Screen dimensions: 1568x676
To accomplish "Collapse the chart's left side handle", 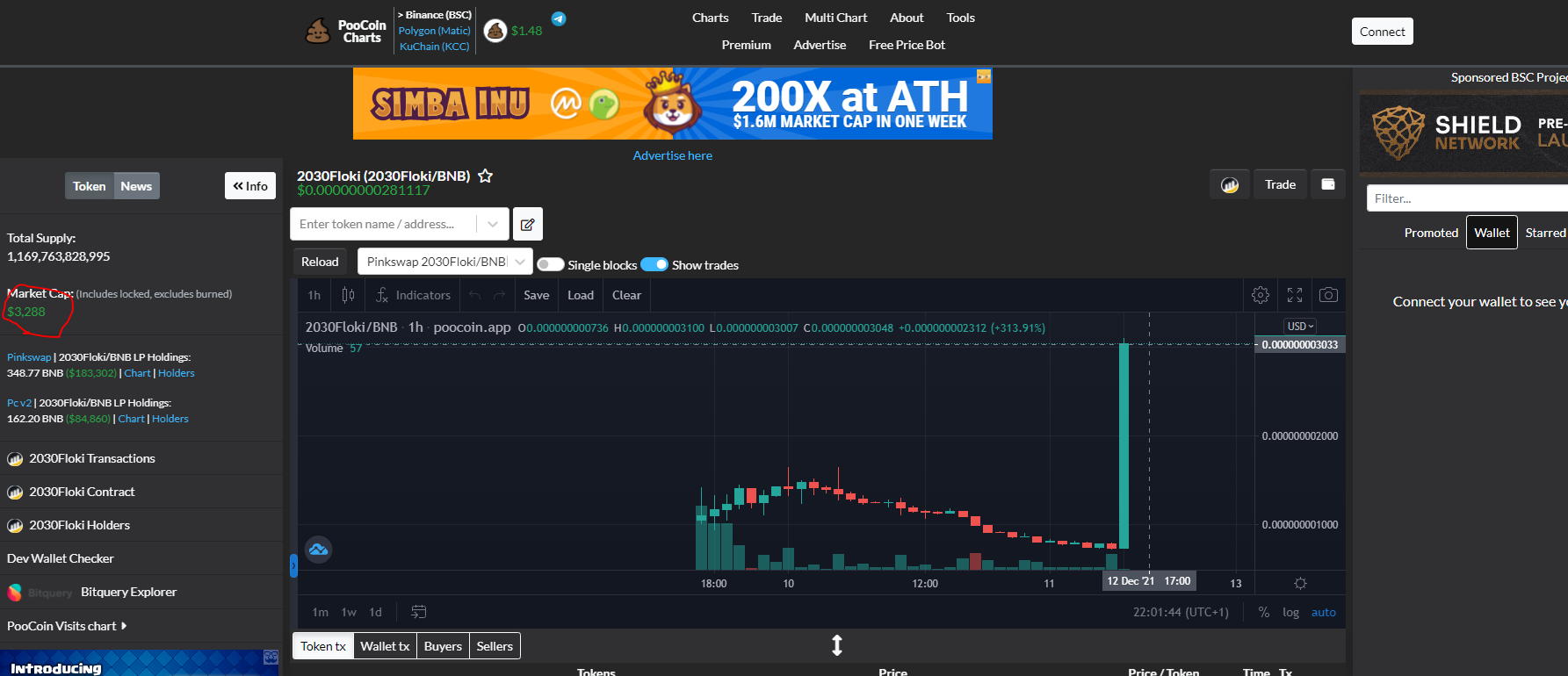I will click(x=293, y=565).
